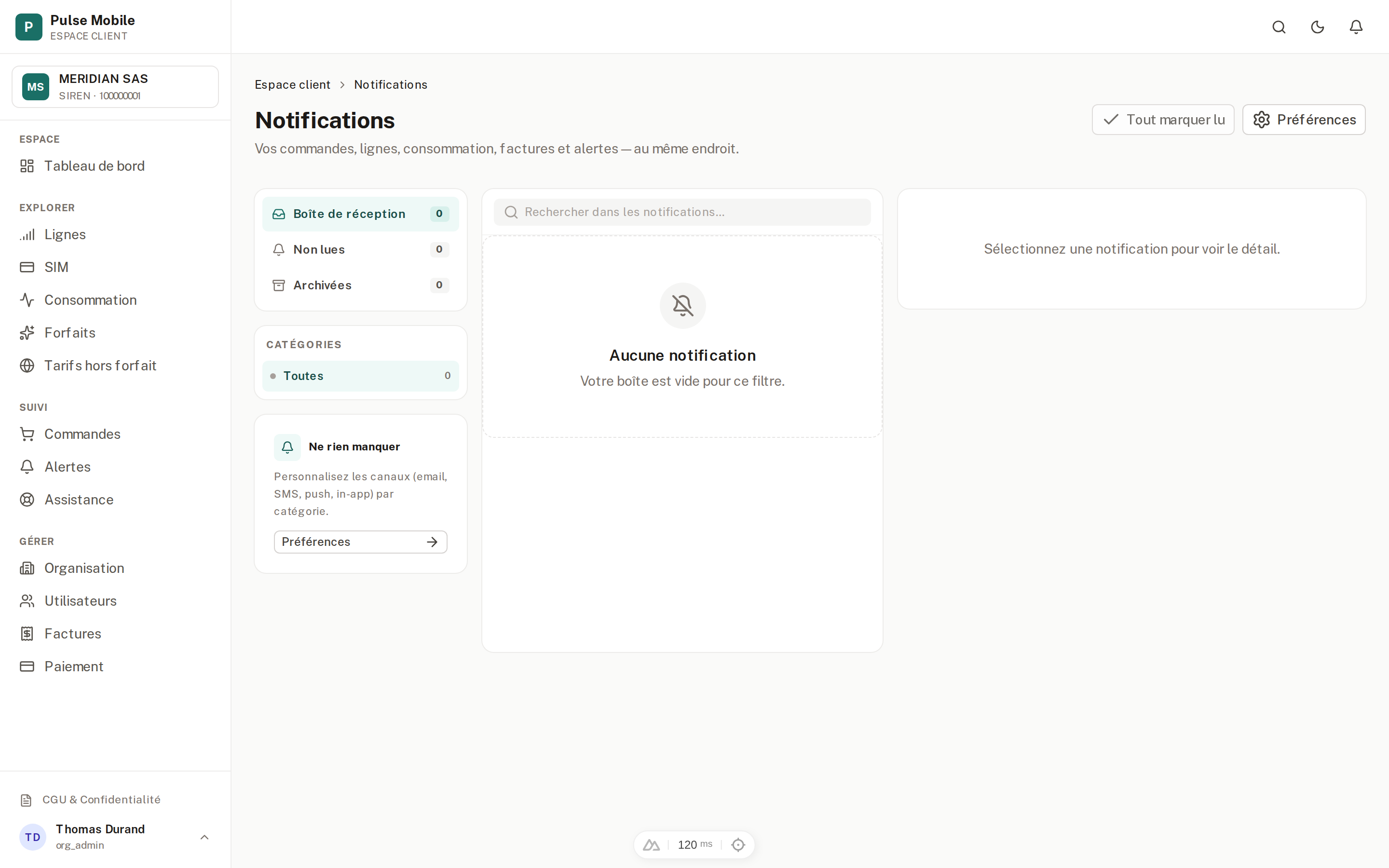Click the Factures receipt icon
The image size is (1389, 868).
(27, 633)
